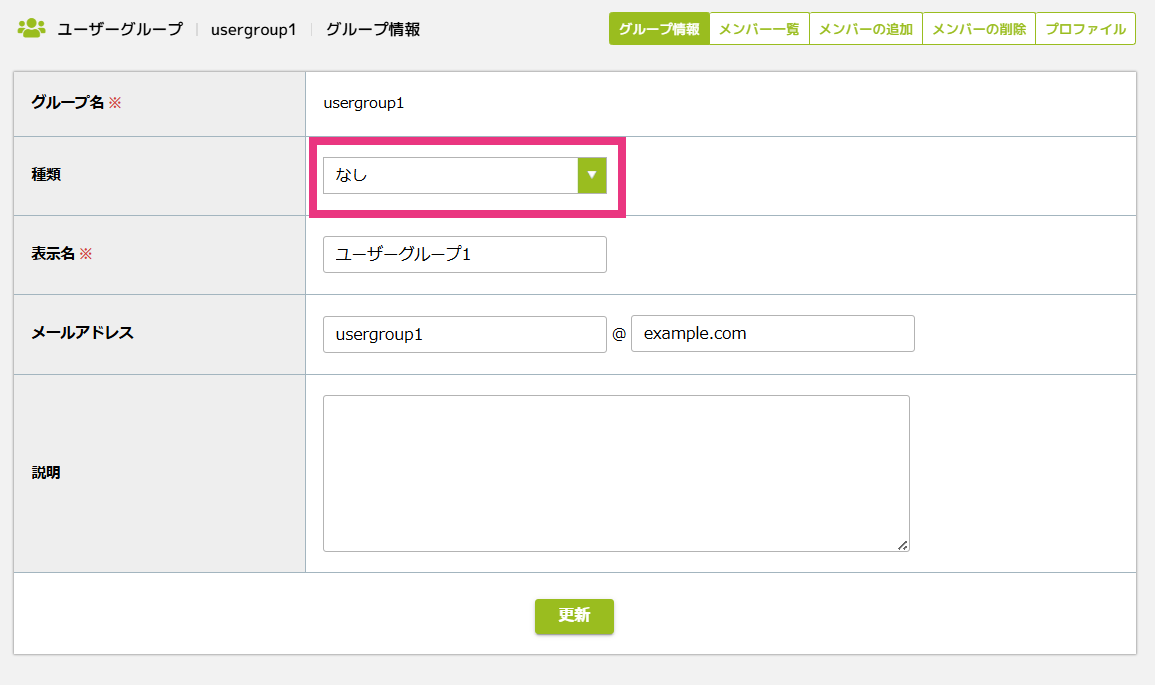Switch to the メンバー一覧 tab
This screenshot has height=685, width=1155.
[759, 29]
